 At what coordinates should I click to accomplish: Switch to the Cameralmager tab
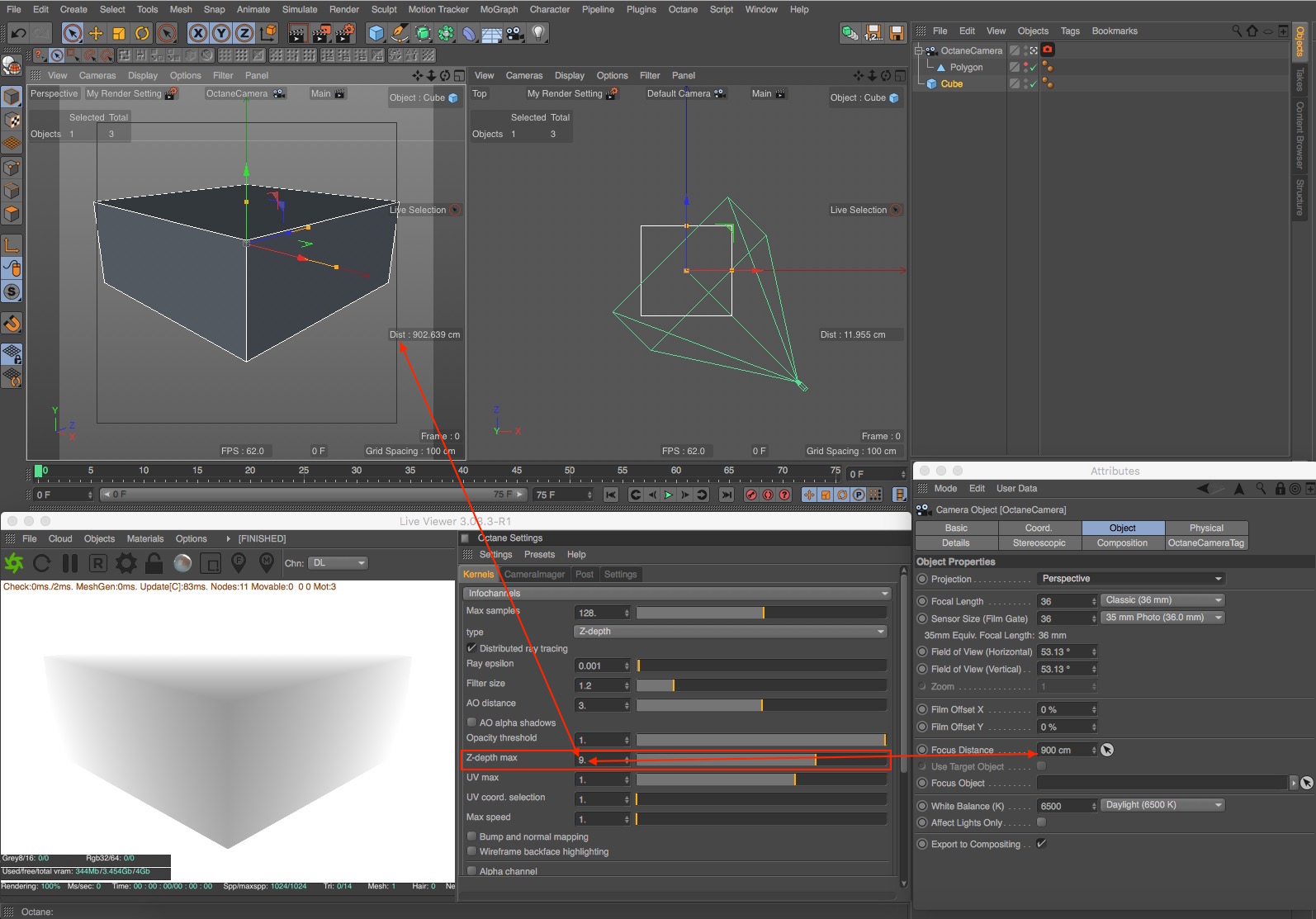coord(534,575)
